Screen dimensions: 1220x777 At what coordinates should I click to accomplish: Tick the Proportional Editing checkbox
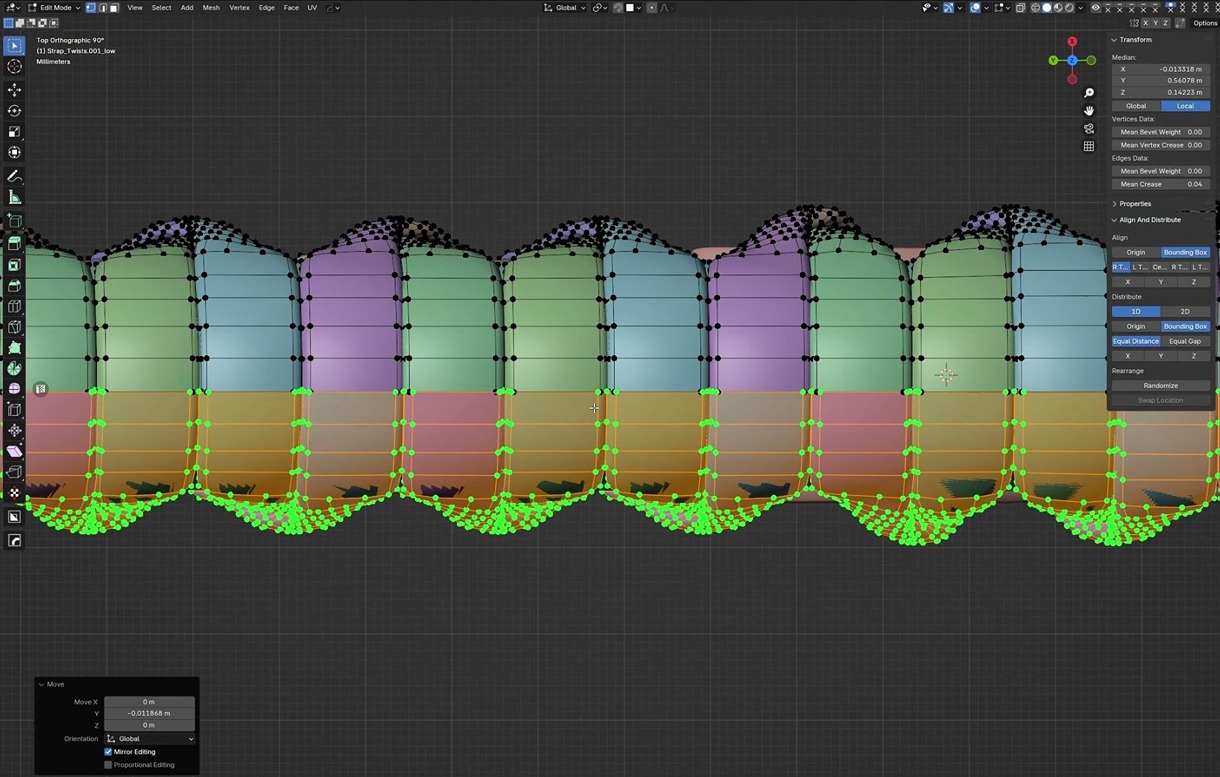tap(108, 765)
